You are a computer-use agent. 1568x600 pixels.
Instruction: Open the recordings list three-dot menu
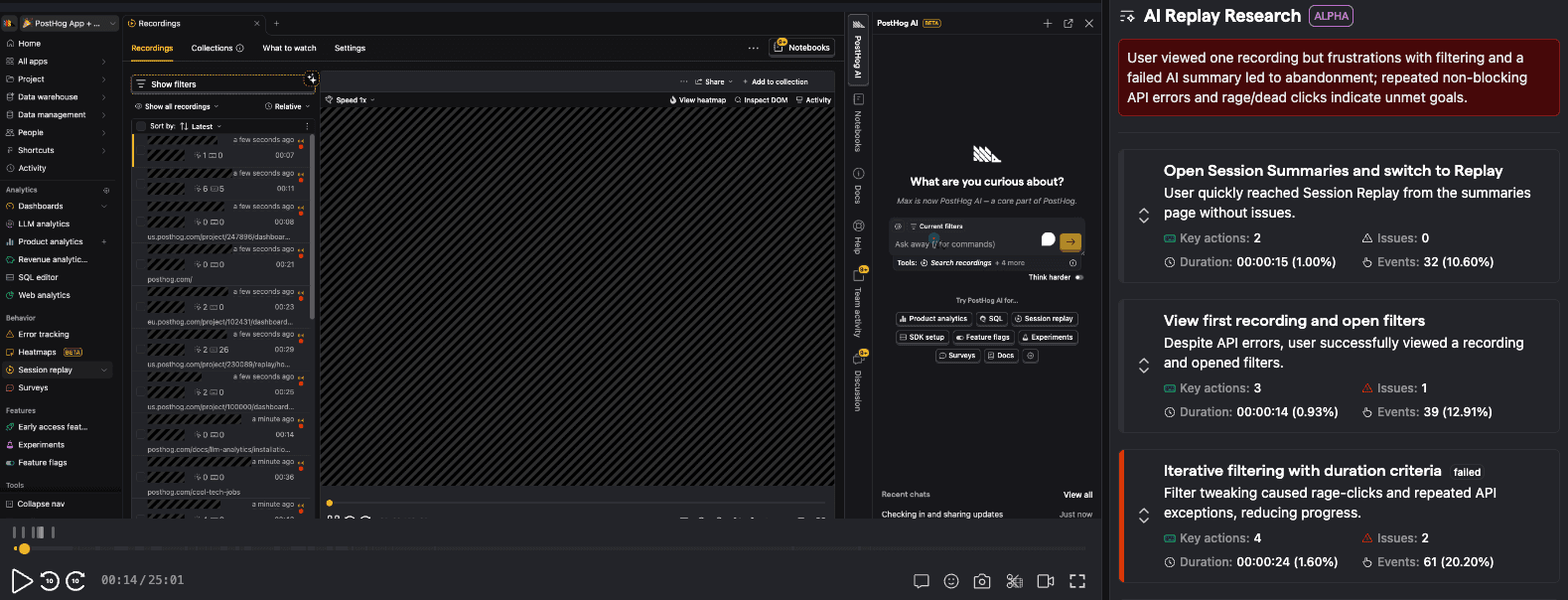click(307, 126)
